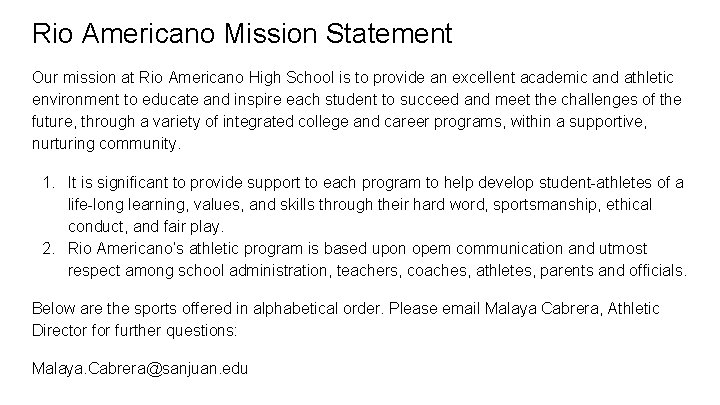Click the phrase 'nurturing community.'
This screenshot has height=405, width=720.
[x=107, y=143]
